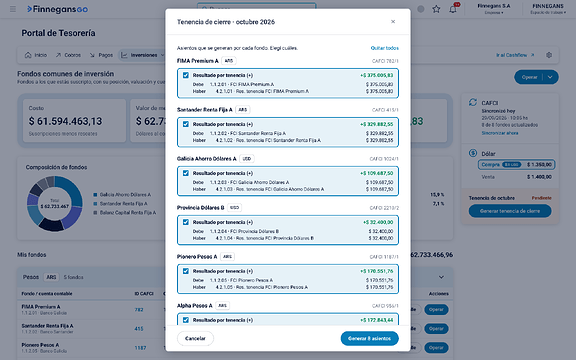Viewport: 576px width, 360px height.
Task: Click the funds composition donut chart
Action: [x=54, y=204]
